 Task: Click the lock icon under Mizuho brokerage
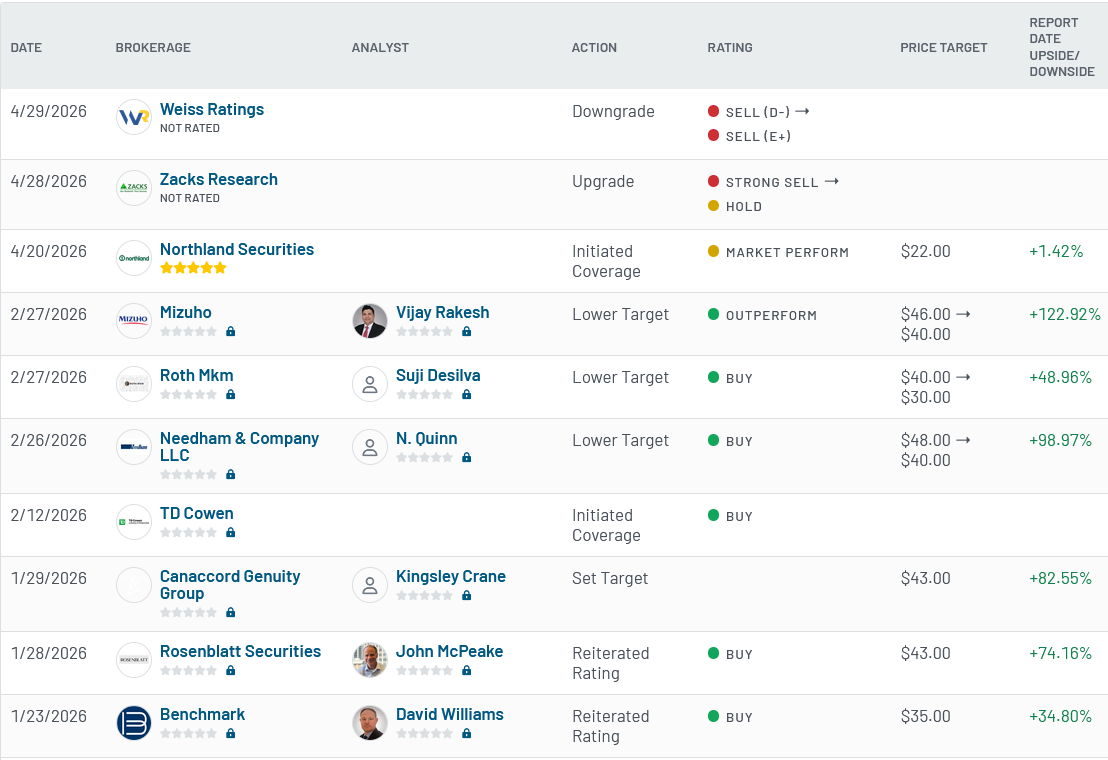point(230,331)
